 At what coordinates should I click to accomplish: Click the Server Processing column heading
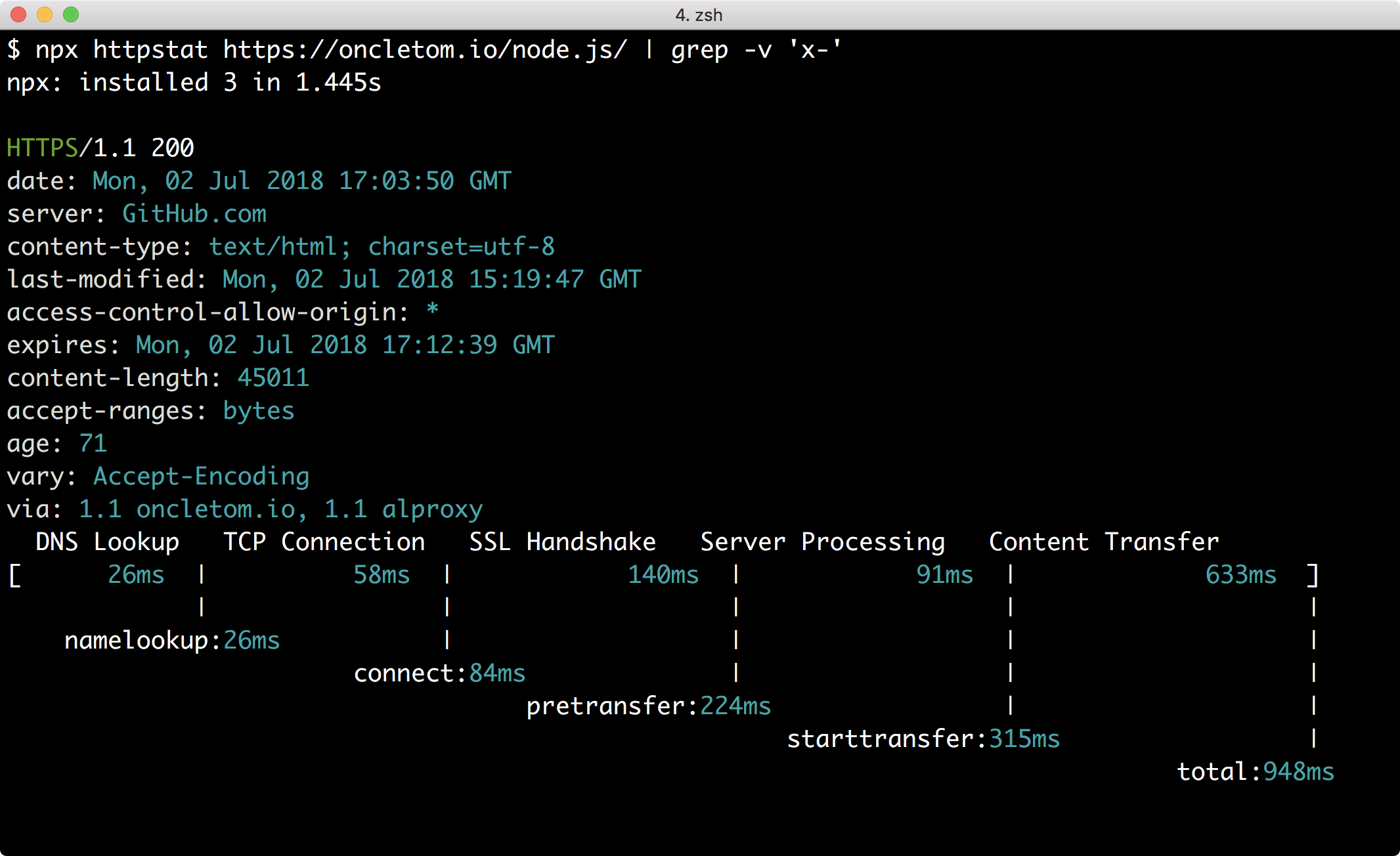[x=822, y=542]
